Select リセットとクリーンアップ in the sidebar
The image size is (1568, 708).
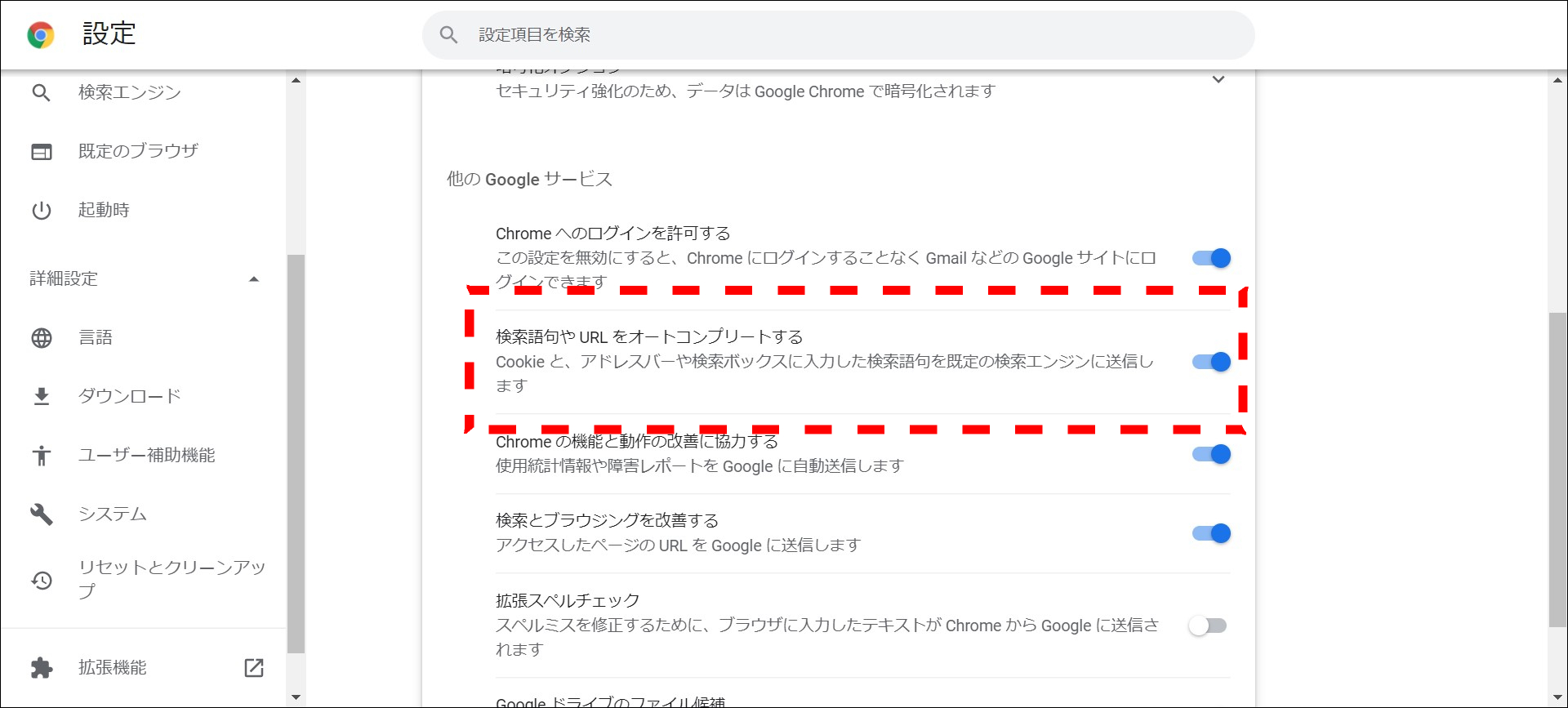[171, 578]
